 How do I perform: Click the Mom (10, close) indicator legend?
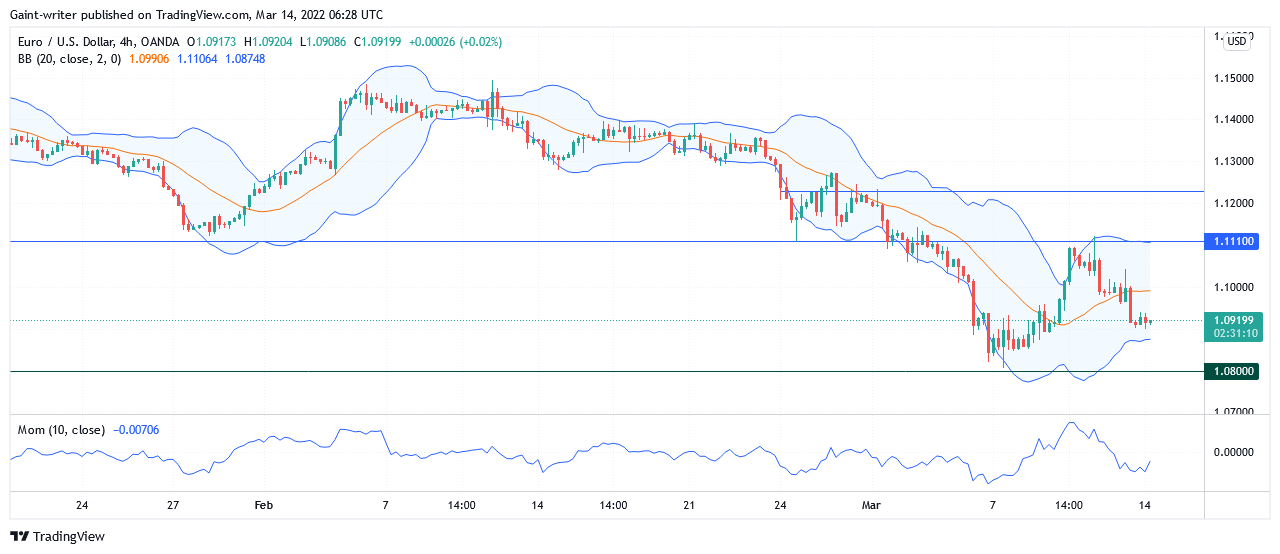pos(61,430)
